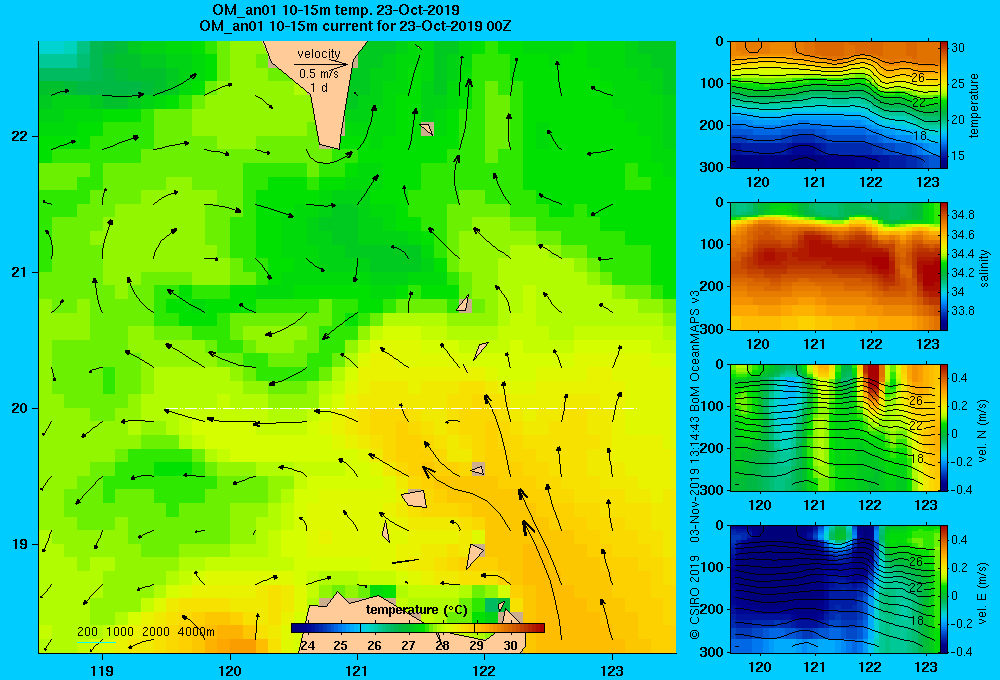Click contour label 26 in vel. E section

point(916,562)
